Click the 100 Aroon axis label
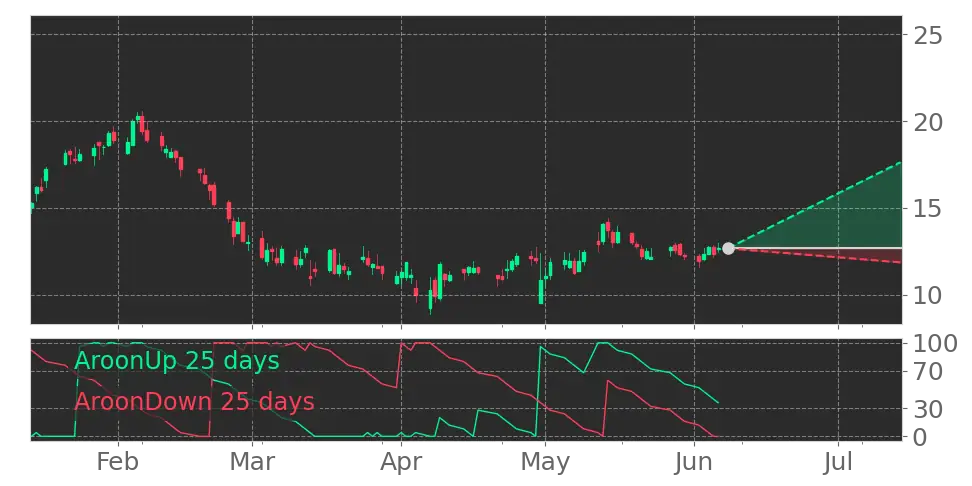Screen dimensions: 972x486 [935, 343]
